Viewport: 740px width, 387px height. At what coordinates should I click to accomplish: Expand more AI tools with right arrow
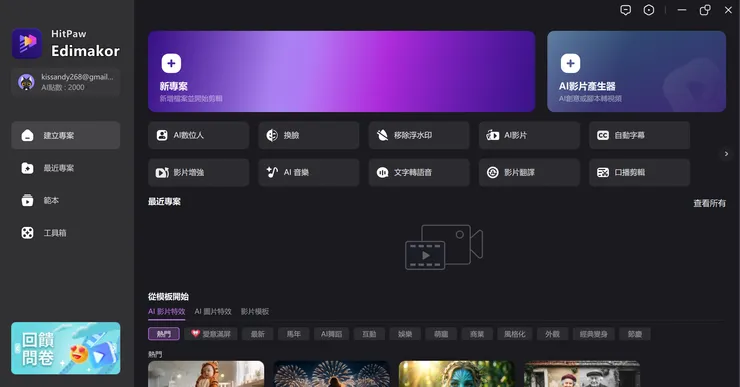[726, 154]
